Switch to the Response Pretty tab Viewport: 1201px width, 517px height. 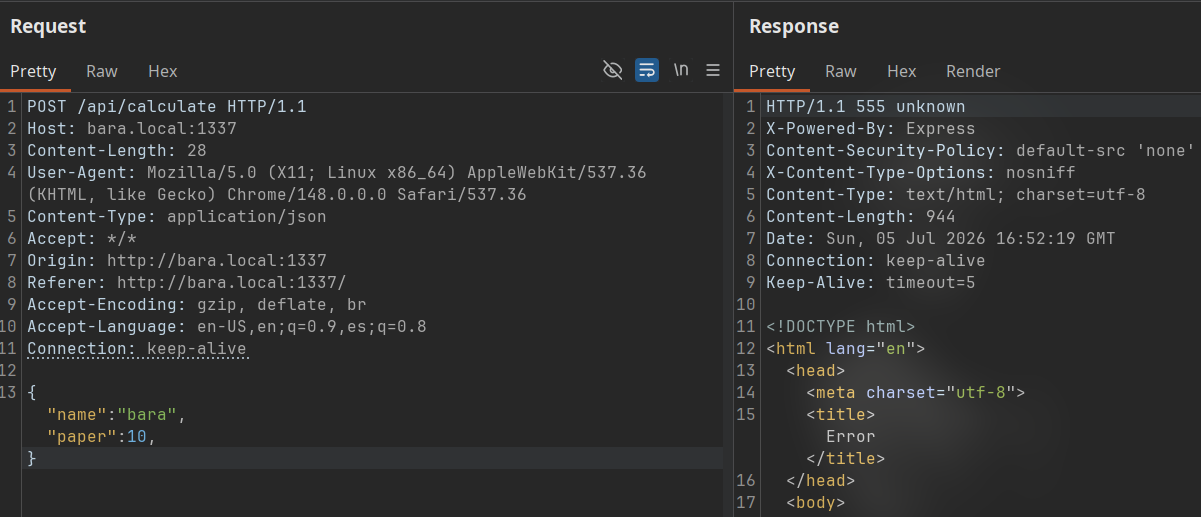772,71
